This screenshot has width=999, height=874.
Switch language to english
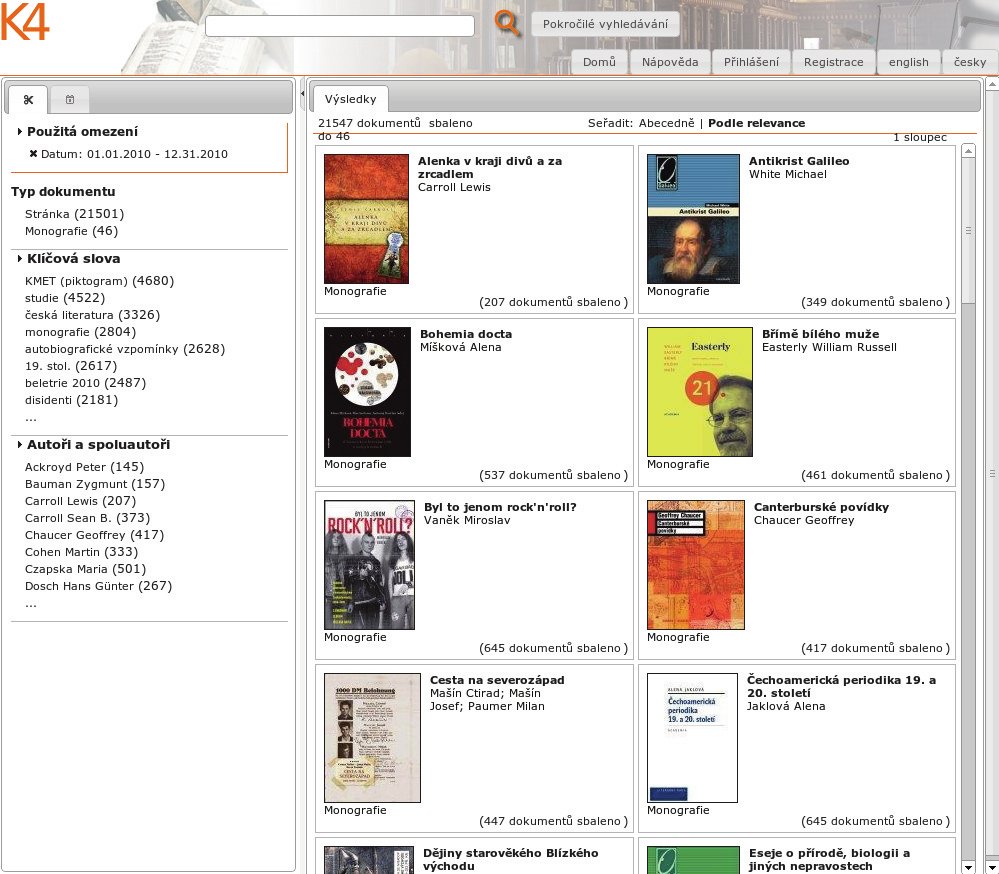point(909,62)
